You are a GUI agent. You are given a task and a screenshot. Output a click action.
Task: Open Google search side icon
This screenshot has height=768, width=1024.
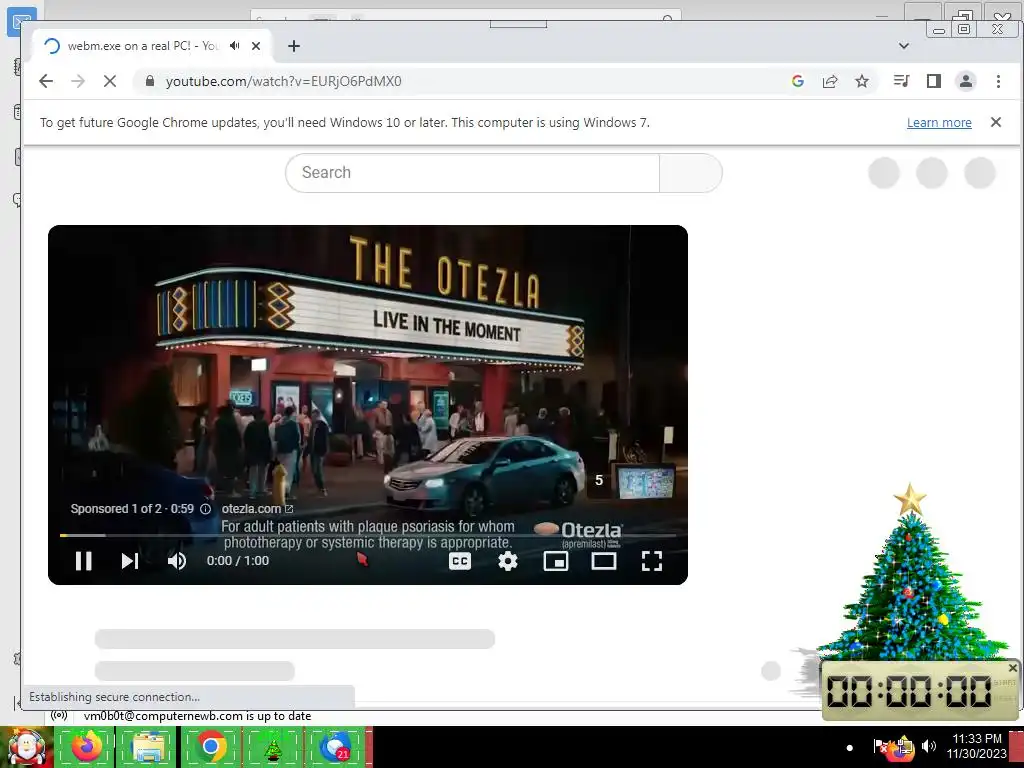pyautogui.click(x=797, y=81)
